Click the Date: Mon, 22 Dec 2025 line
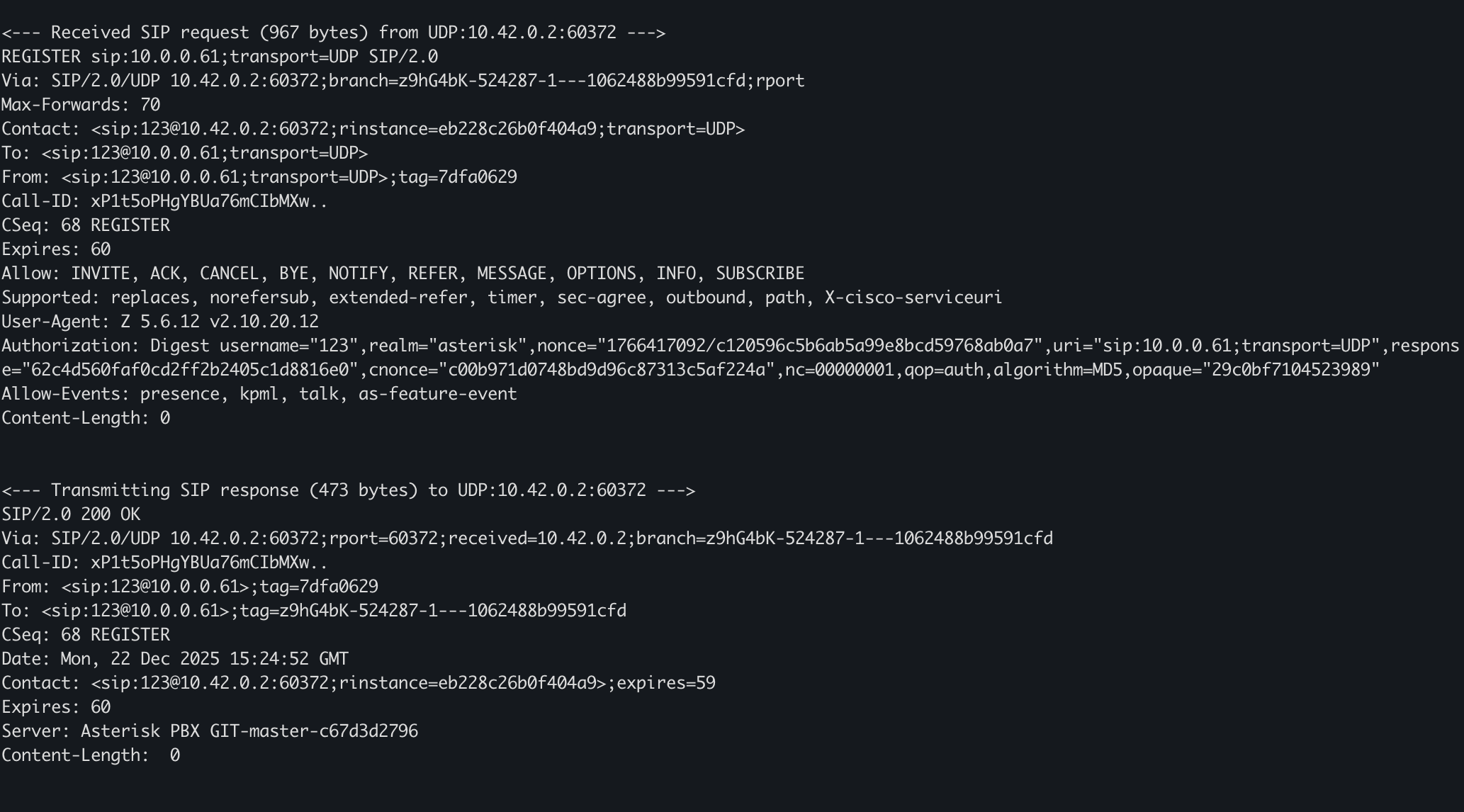 (x=175, y=659)
